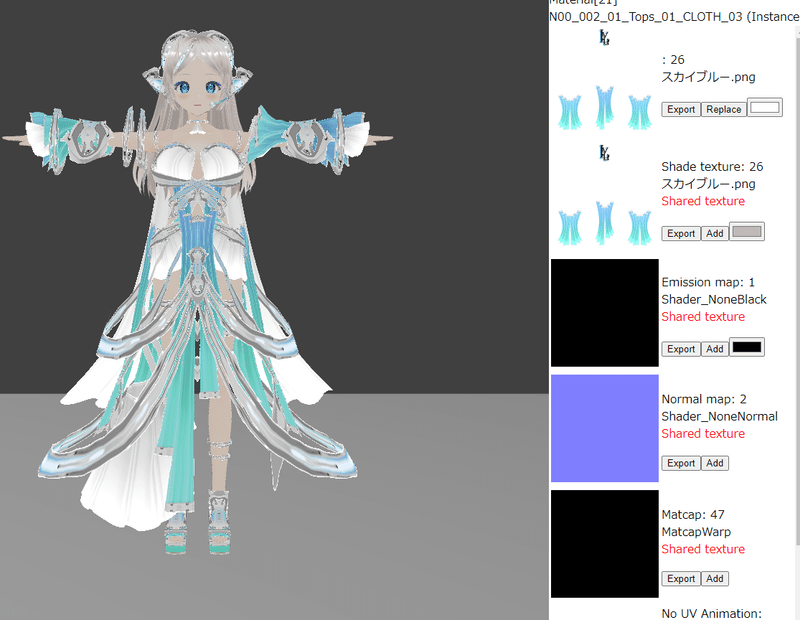Select the purple Normal map thumbnail
800x620 pixels.
(605, 428)
